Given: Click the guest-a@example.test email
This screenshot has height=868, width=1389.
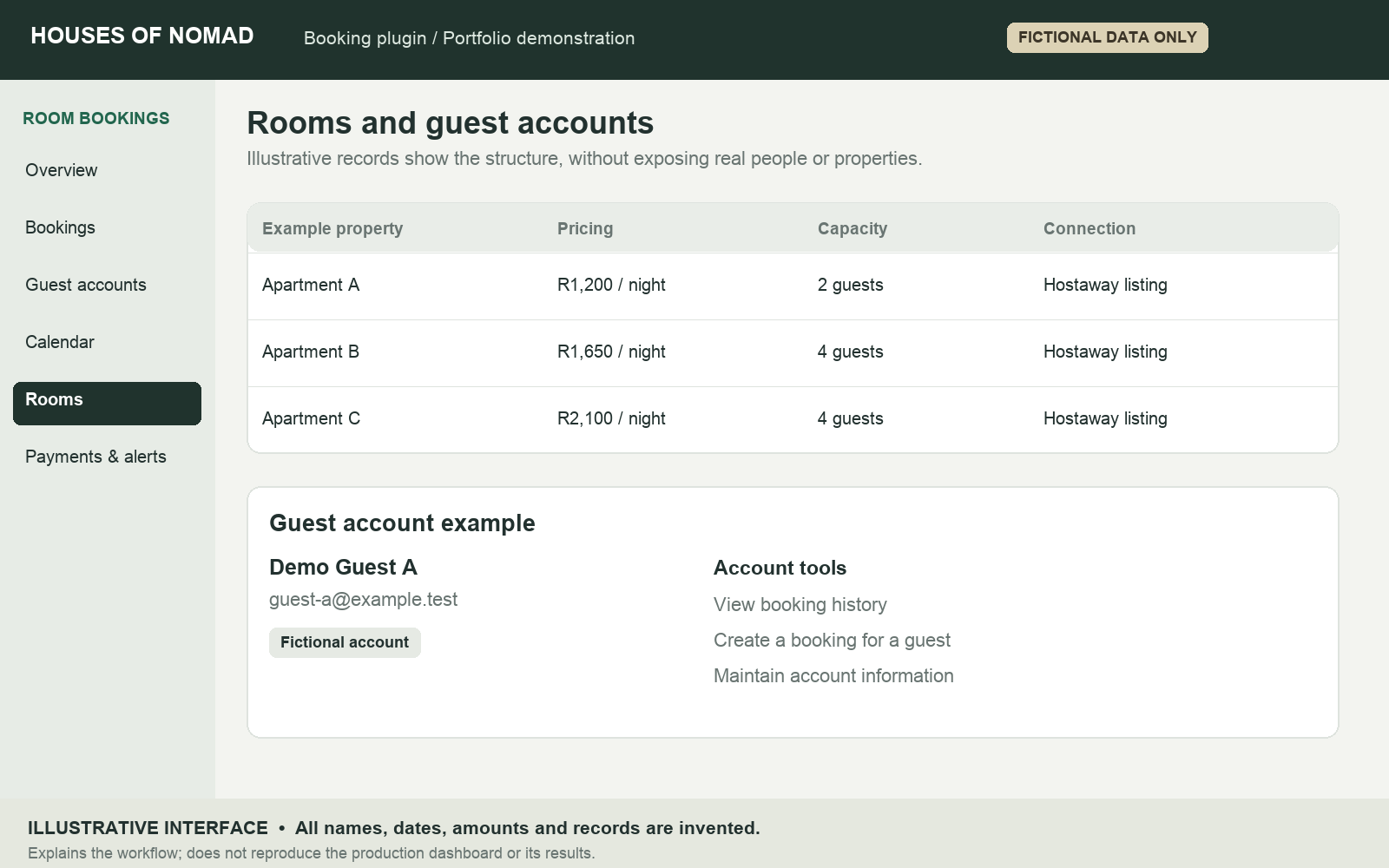Looking at the screenshot, I should (x=363, y=600).
